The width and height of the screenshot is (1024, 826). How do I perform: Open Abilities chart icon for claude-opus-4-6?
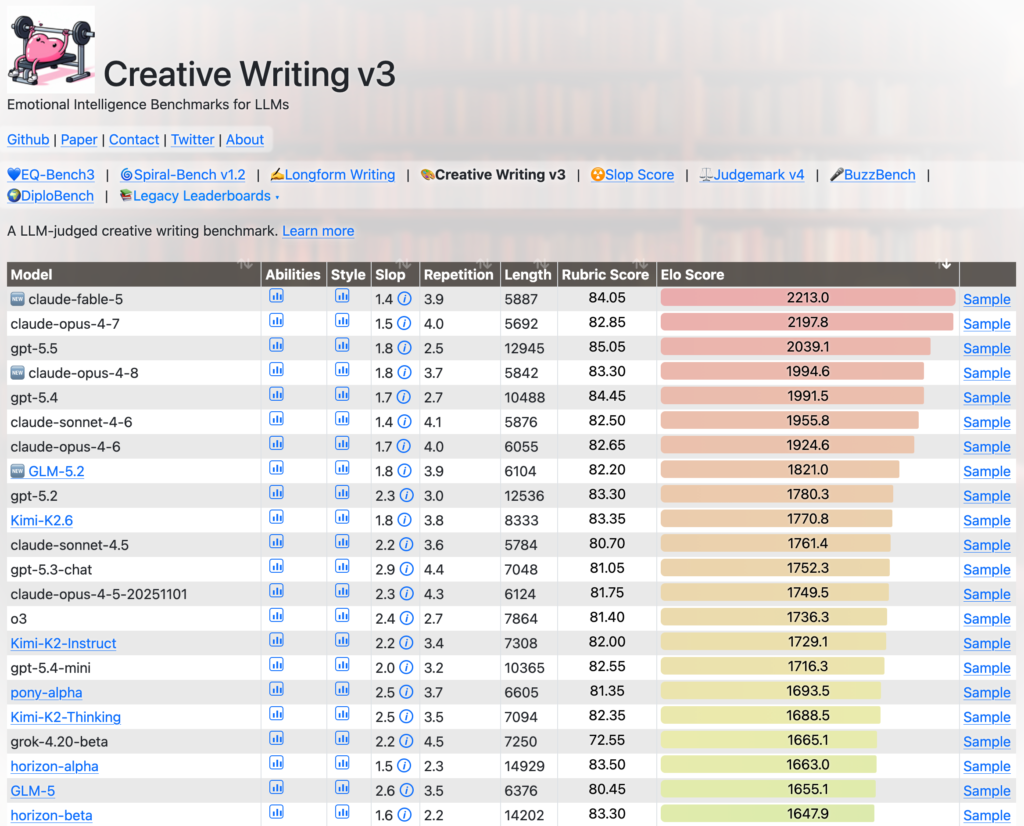click(x=276, y=444)
